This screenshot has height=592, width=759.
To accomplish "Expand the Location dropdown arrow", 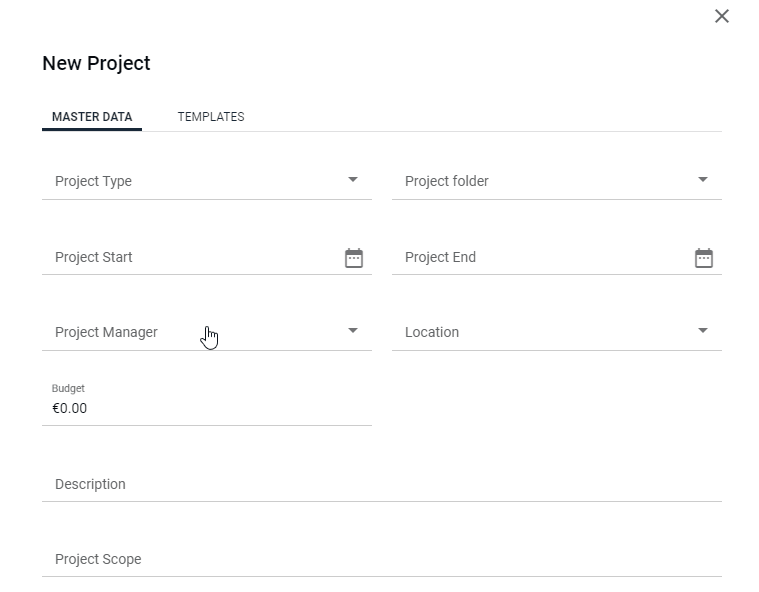I will tap(703, 331).
